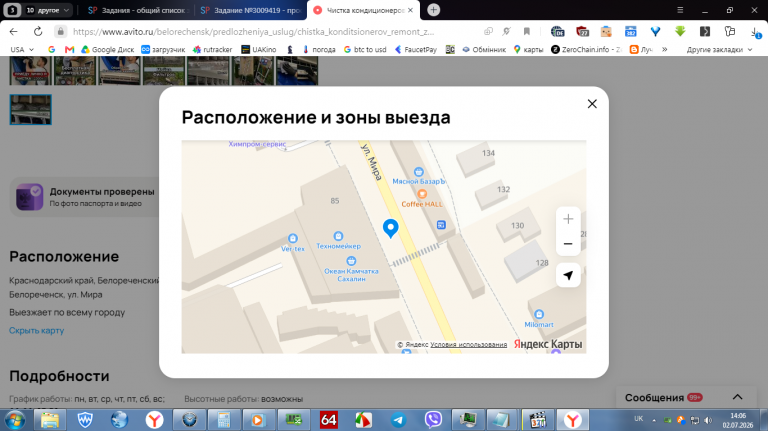Select Vertex shop marker on the map
Viewport: 768px width, 431px height.
pyautogui.click(x=293, y=243)
